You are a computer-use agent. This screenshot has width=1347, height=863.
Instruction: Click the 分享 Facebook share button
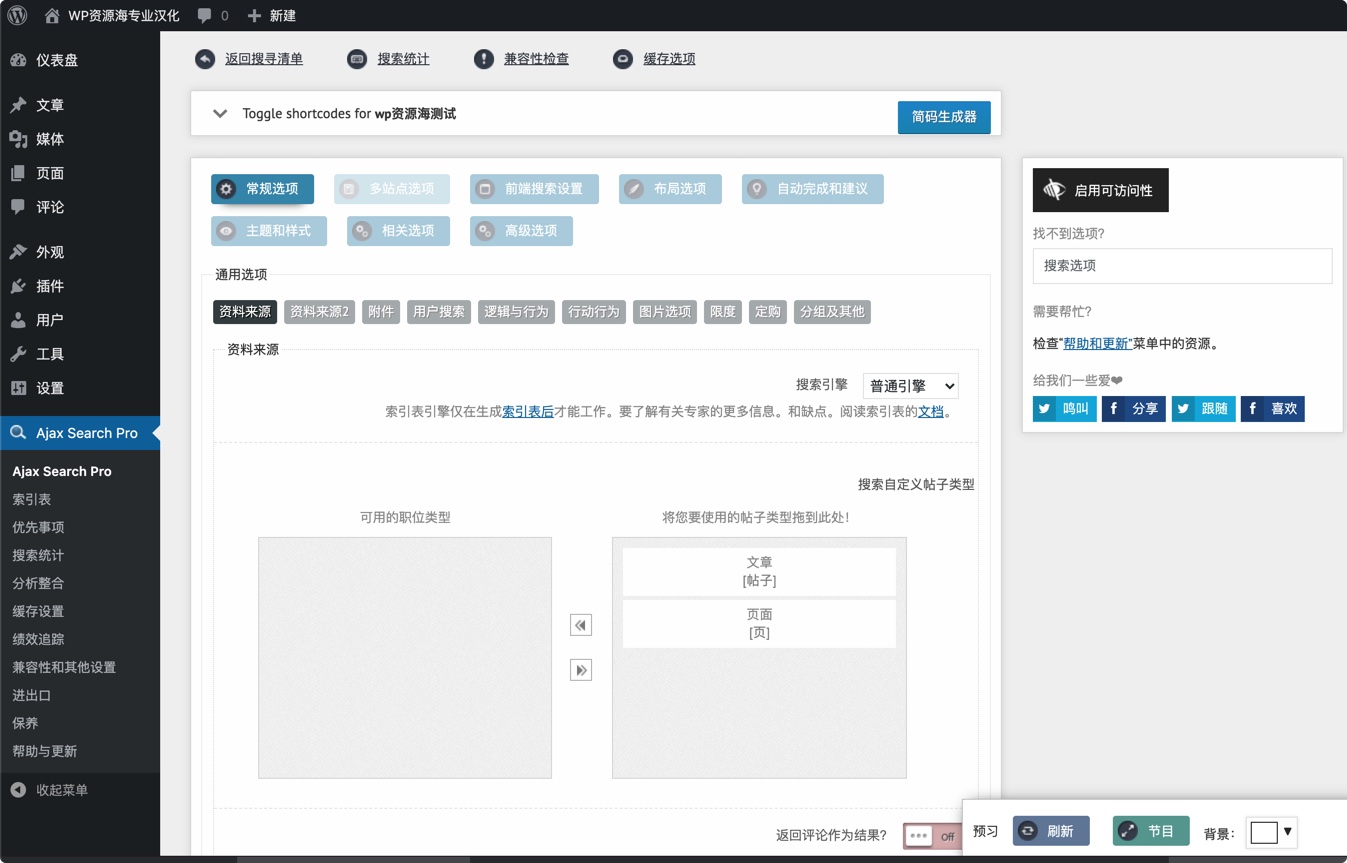1134,409
